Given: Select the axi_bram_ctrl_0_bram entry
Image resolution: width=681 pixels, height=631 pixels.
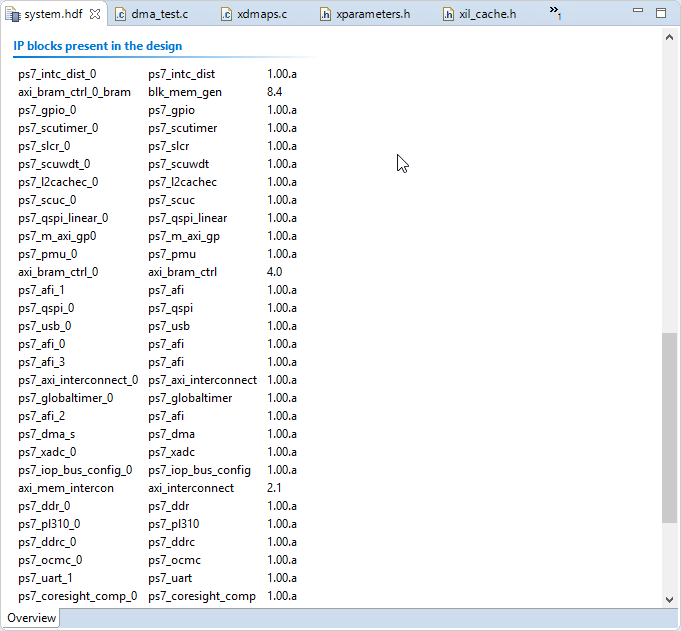Looking at the screenshot, I should pyautogui.click(x=74, y=92).
